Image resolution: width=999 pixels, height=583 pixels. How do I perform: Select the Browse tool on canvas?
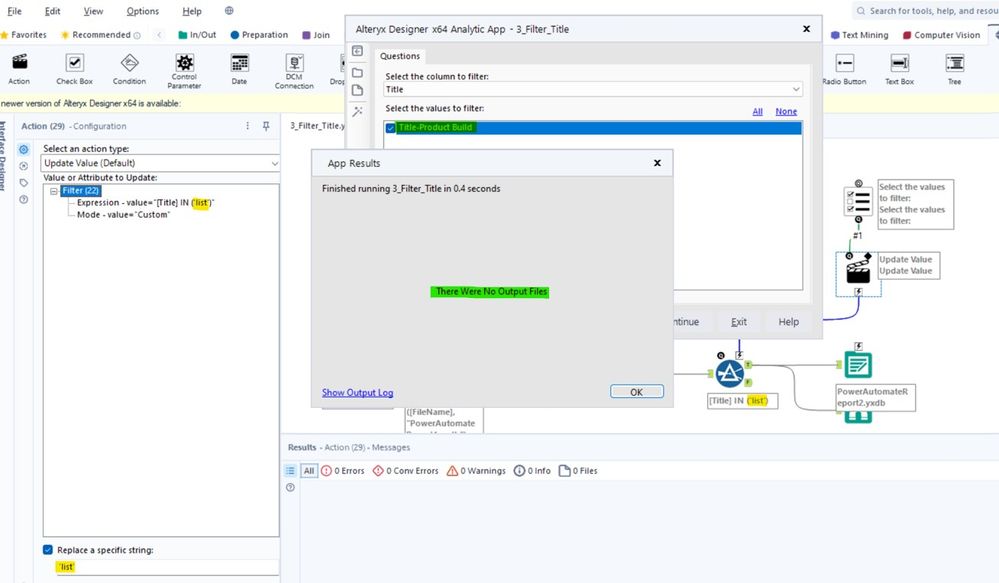click(858, 417)
